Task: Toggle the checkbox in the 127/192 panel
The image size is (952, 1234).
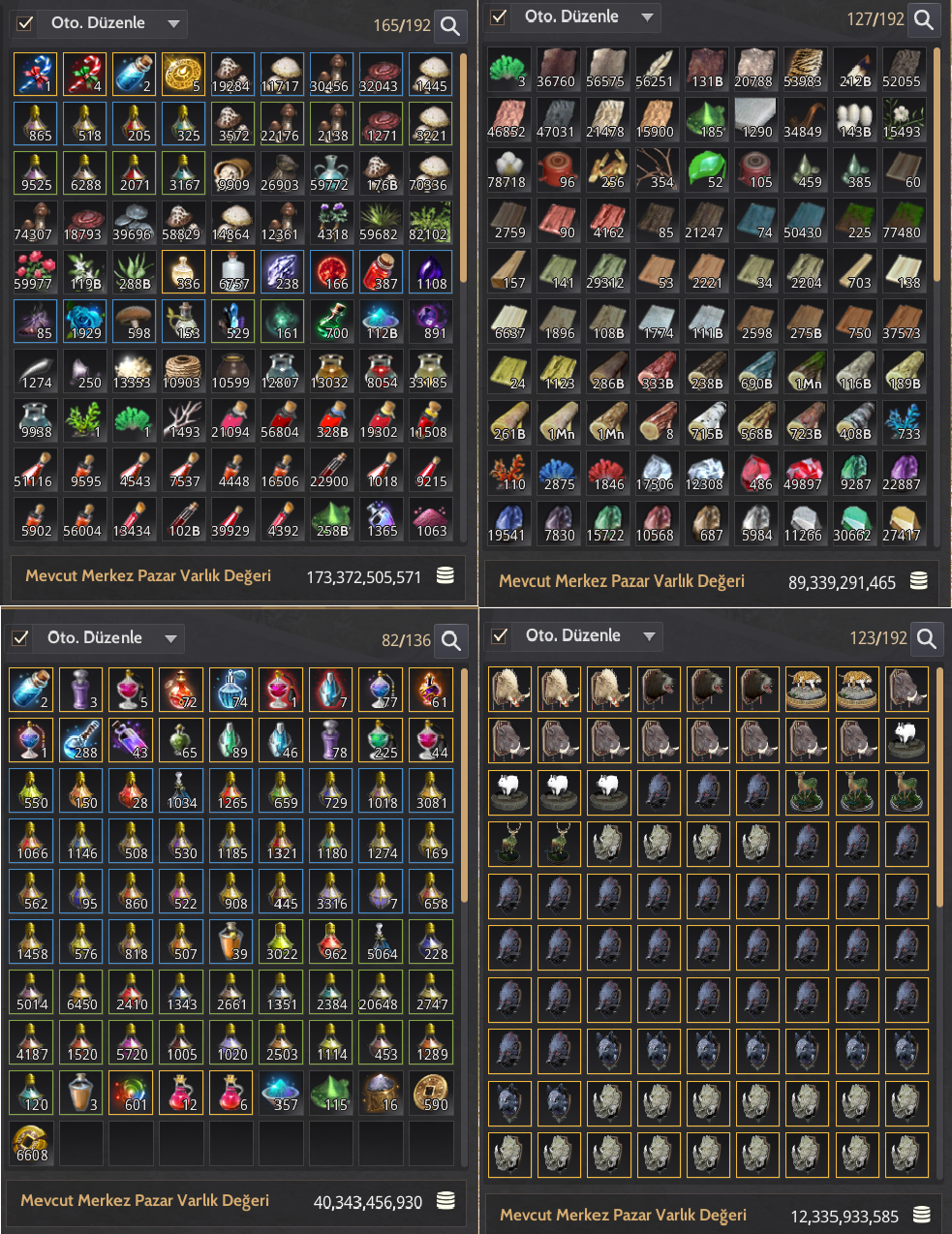Action: pyautogui.click(x=499, y=16)
